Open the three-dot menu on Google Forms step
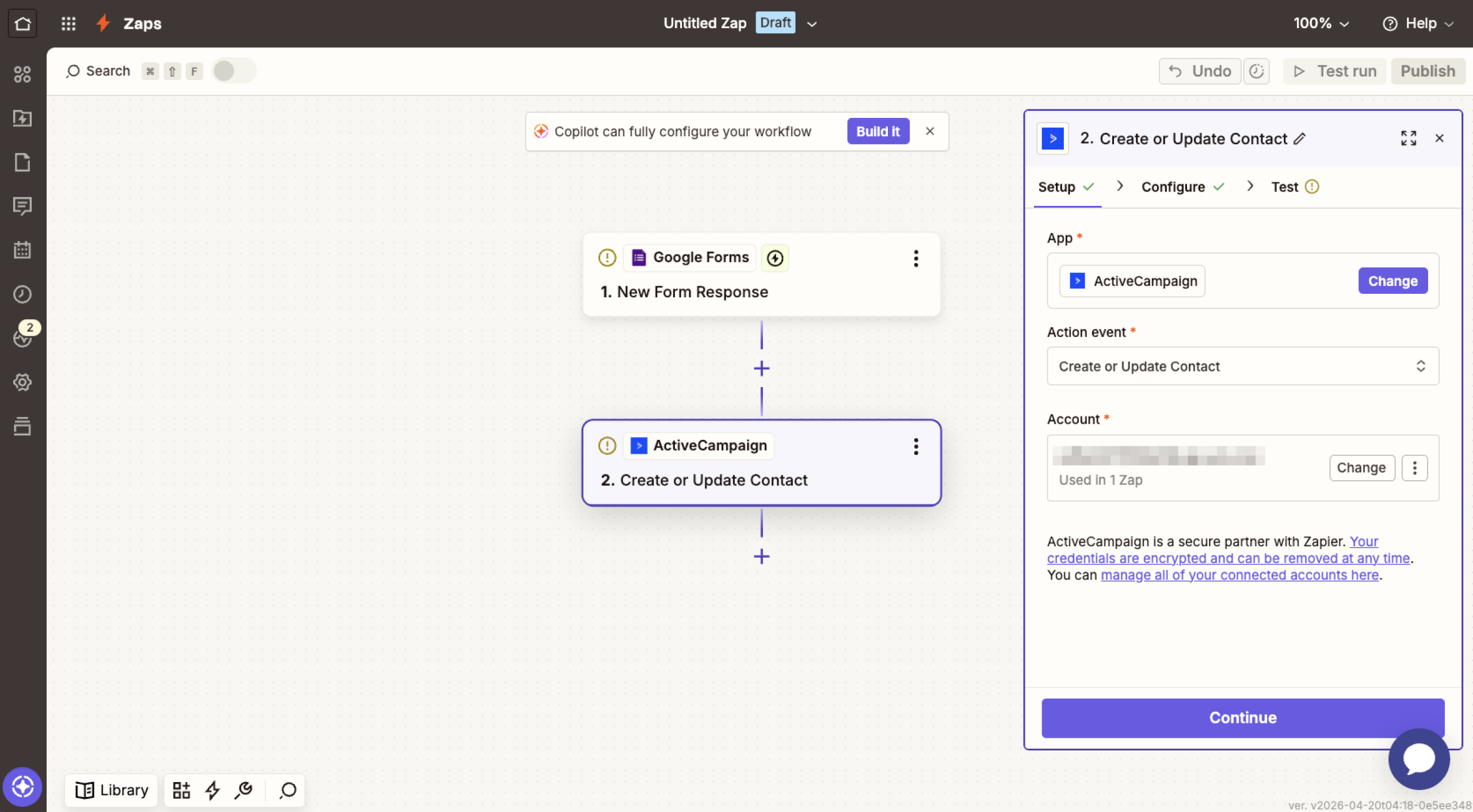Screen dimensions: 1473x812 (x=915, y=259)
